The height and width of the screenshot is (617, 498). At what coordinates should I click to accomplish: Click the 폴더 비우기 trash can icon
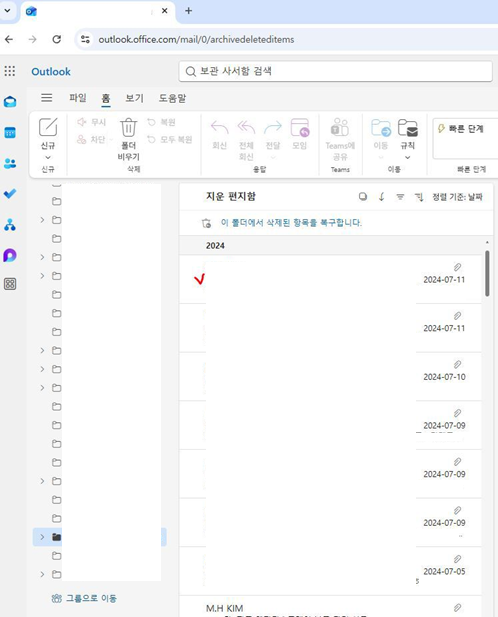tap(128, 127)
